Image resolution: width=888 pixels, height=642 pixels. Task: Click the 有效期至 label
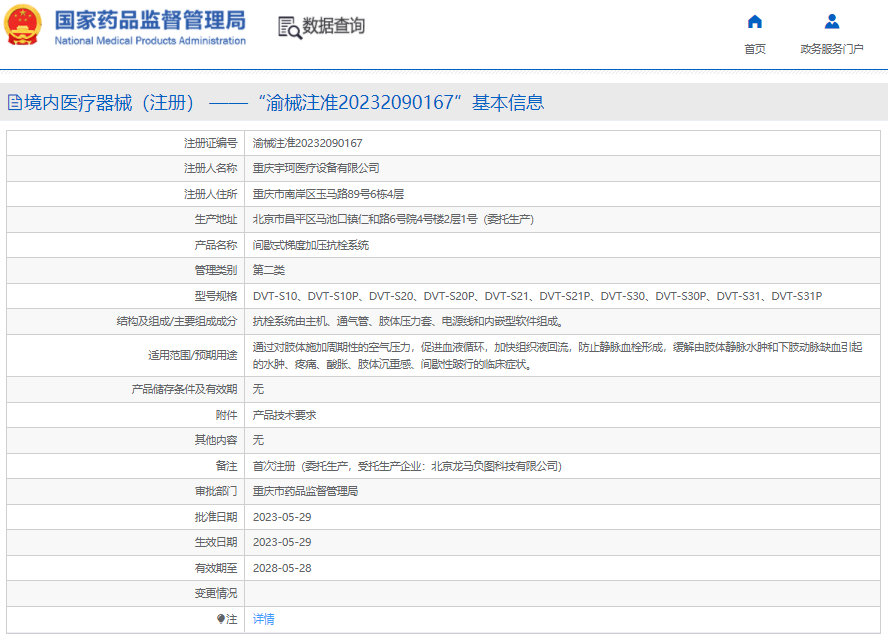(216, 568)
